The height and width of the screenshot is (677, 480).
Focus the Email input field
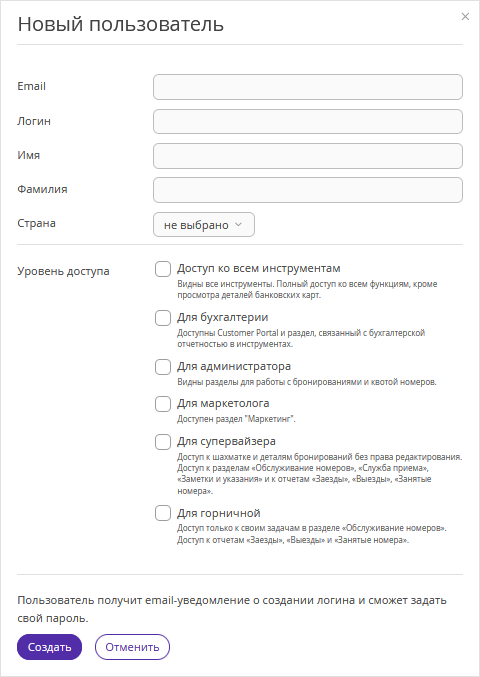[308, 87]
